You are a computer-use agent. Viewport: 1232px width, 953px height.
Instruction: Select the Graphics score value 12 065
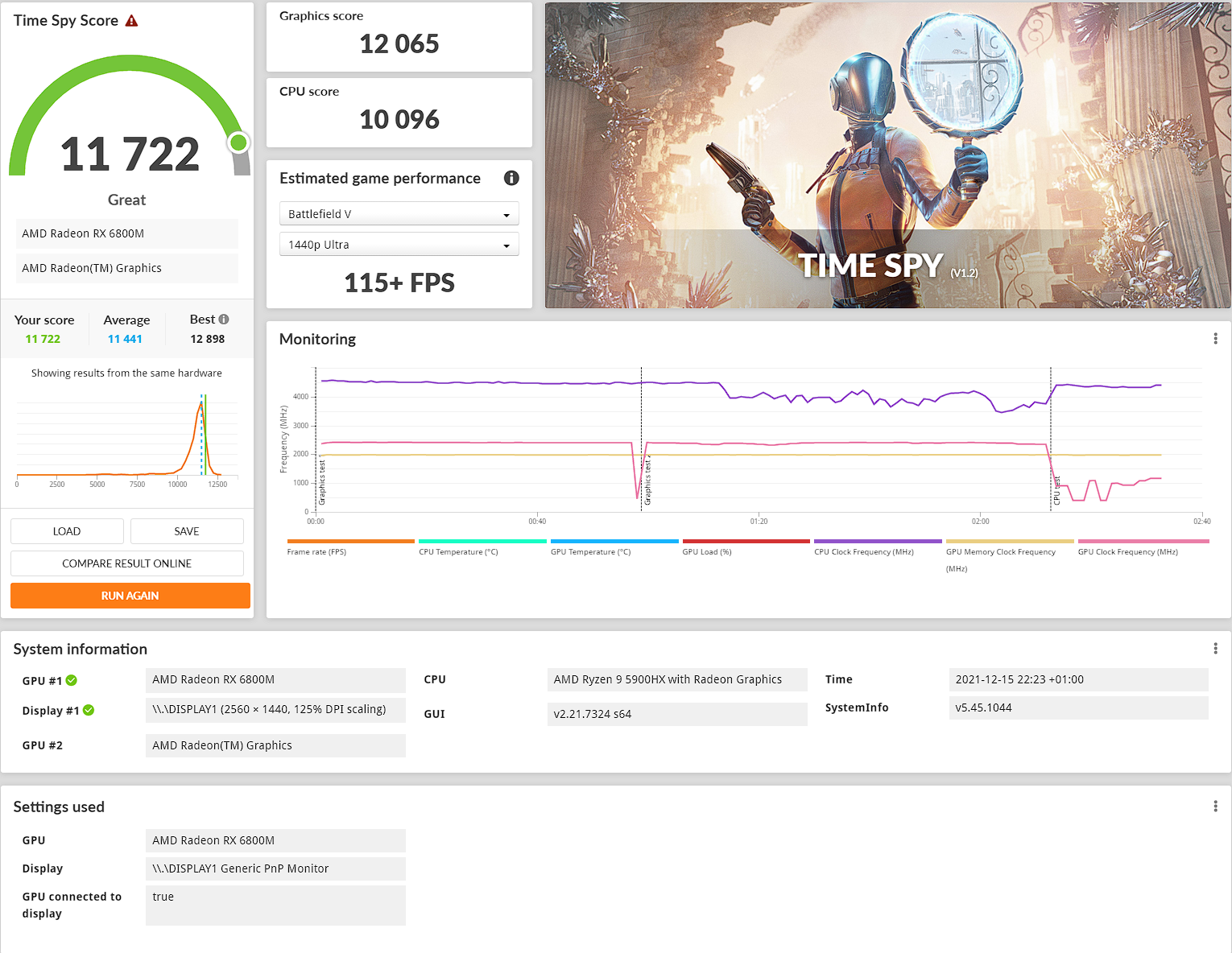(x=399, y=43)
